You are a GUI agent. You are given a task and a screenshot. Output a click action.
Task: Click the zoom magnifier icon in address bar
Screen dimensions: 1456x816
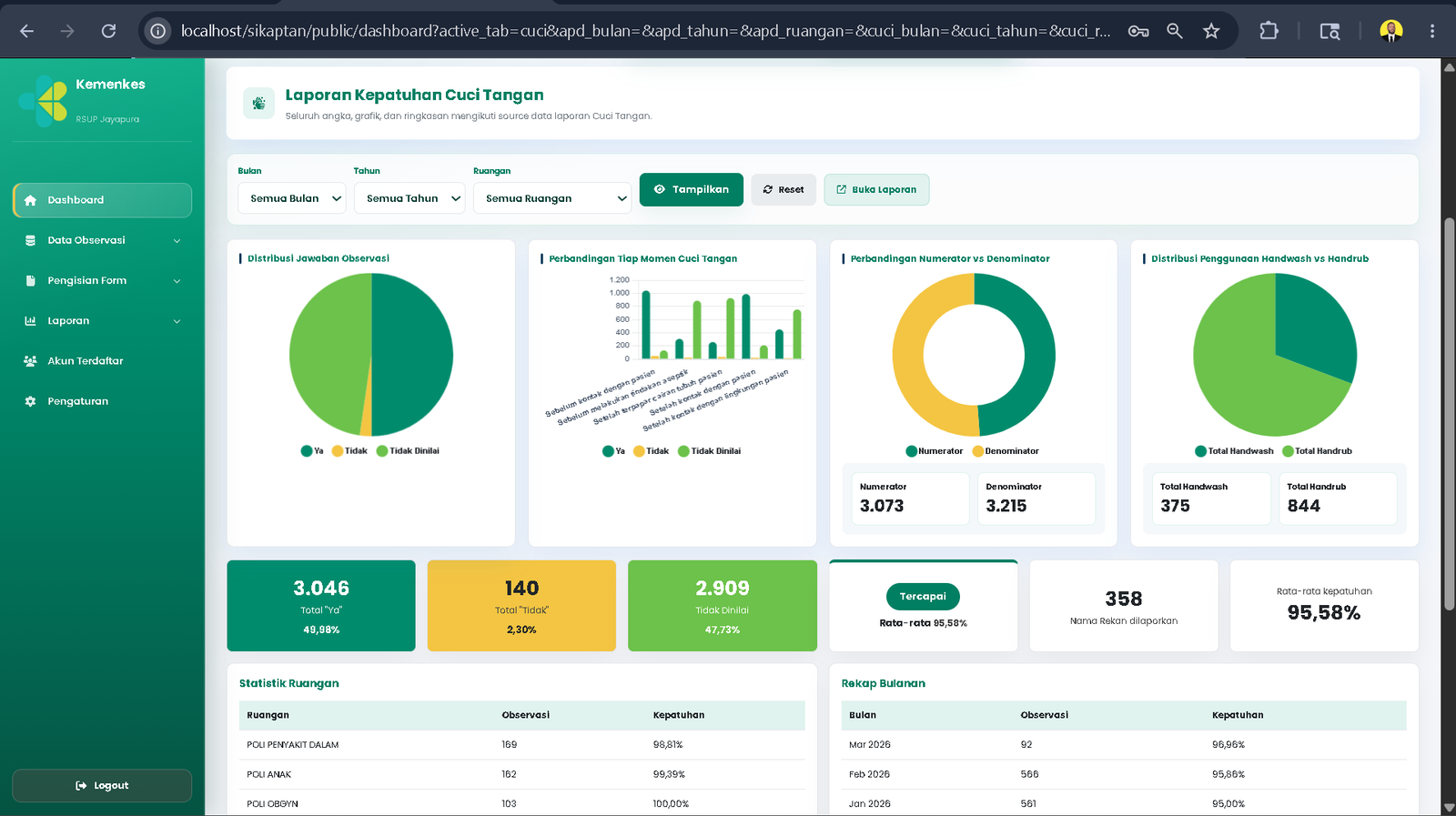[1175, 31]
